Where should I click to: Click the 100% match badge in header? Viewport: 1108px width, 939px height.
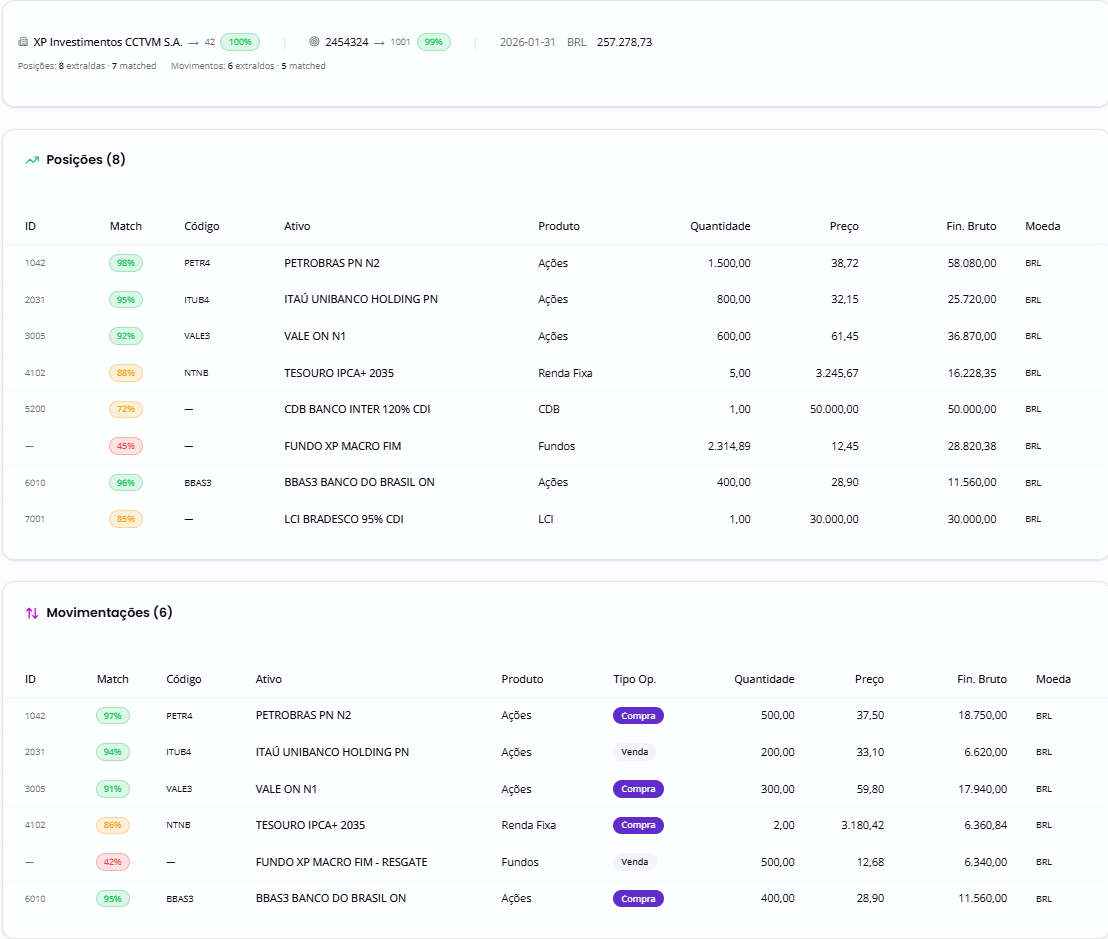pyautogui.click(x=240, y=43)
